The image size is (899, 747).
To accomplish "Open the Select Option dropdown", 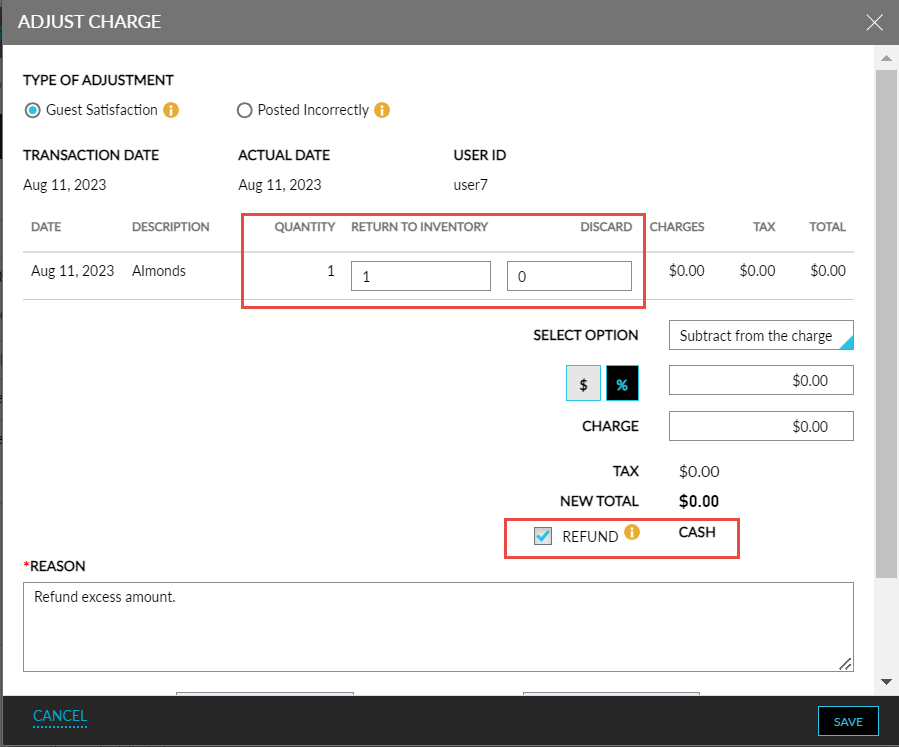I will pos(761,335).
